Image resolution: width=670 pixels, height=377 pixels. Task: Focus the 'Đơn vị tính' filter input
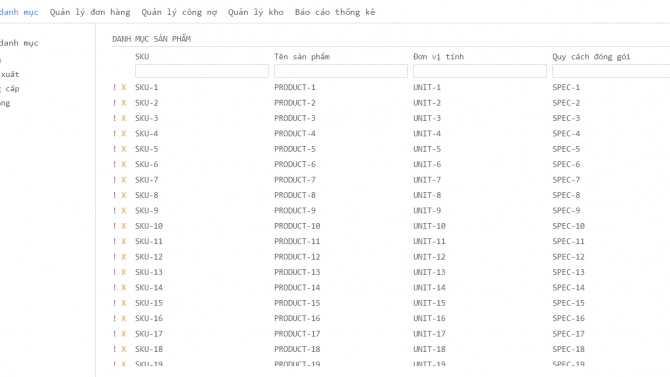[479, 71]
